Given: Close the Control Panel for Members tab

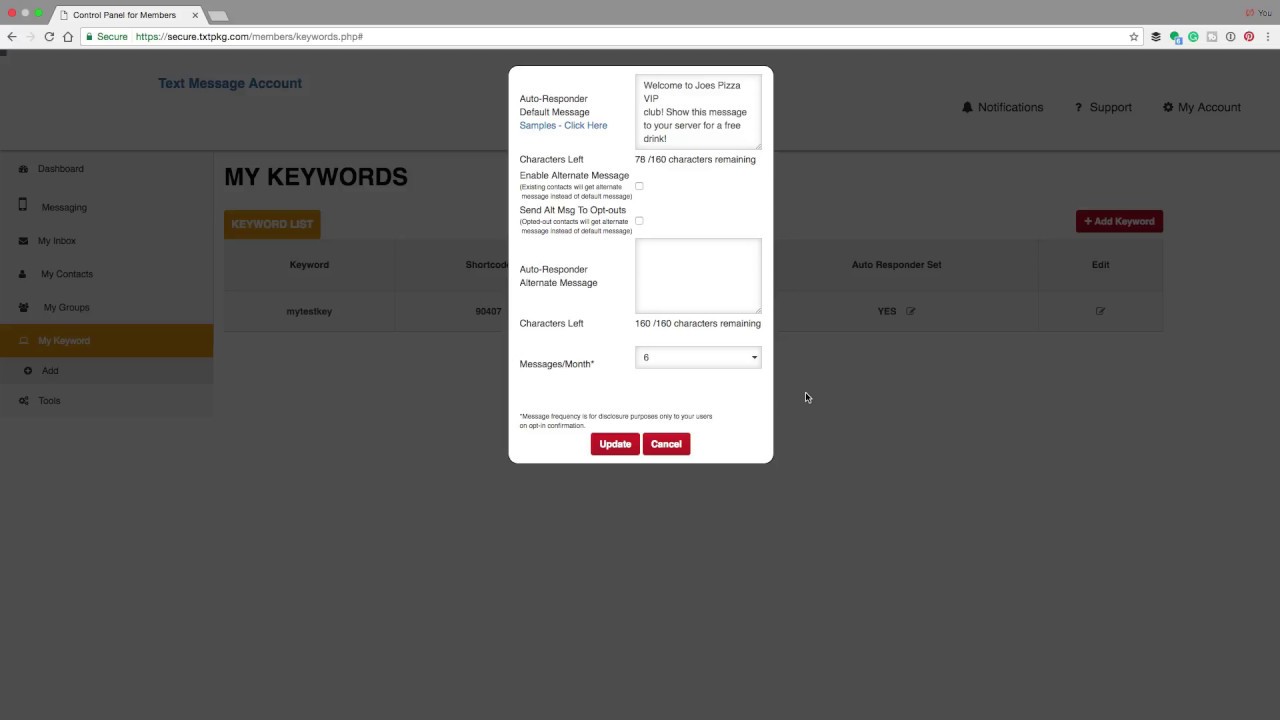Looking at the screenshot, I should click(195, 15).
